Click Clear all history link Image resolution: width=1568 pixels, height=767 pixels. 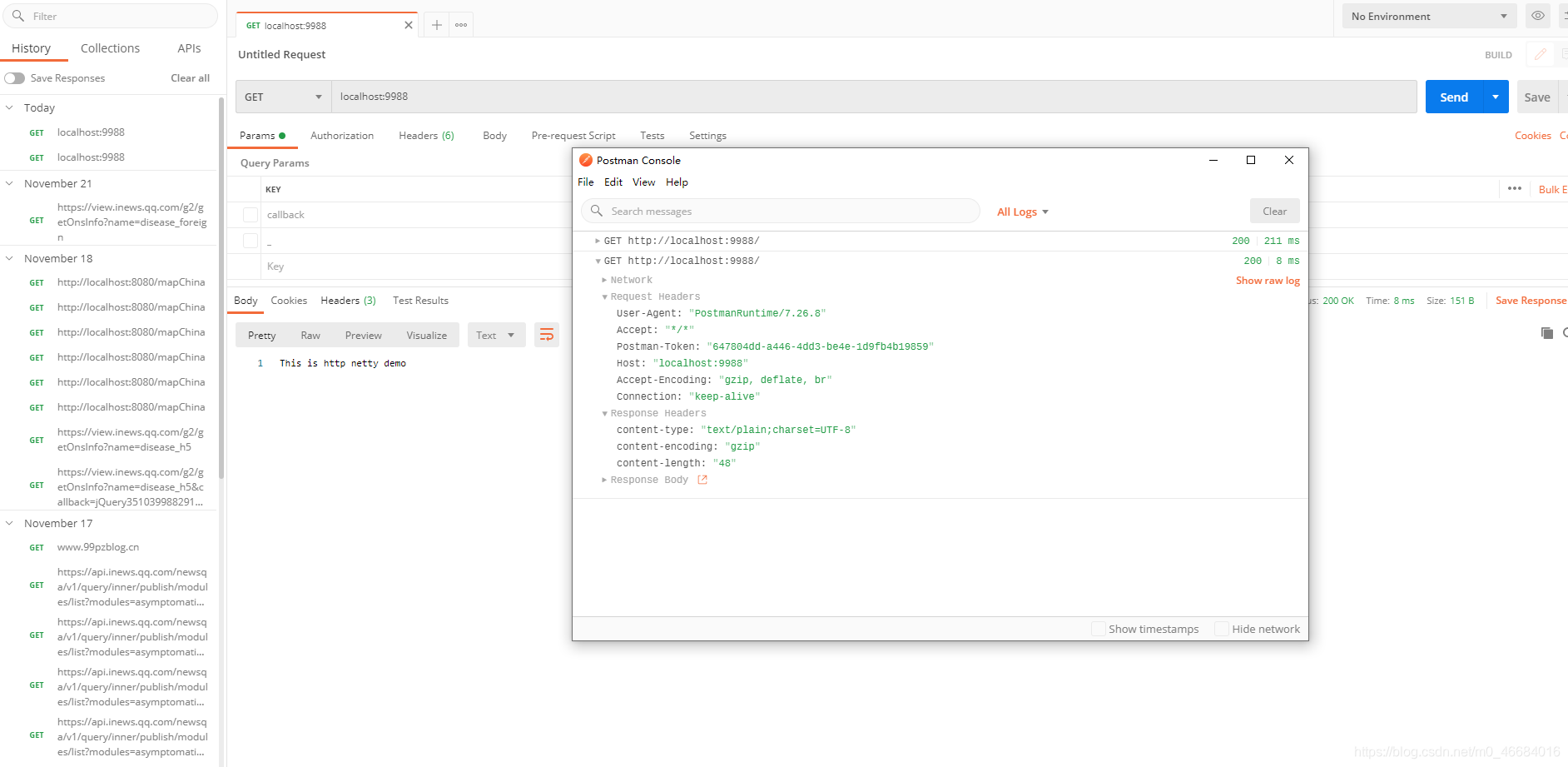[190, 78]
